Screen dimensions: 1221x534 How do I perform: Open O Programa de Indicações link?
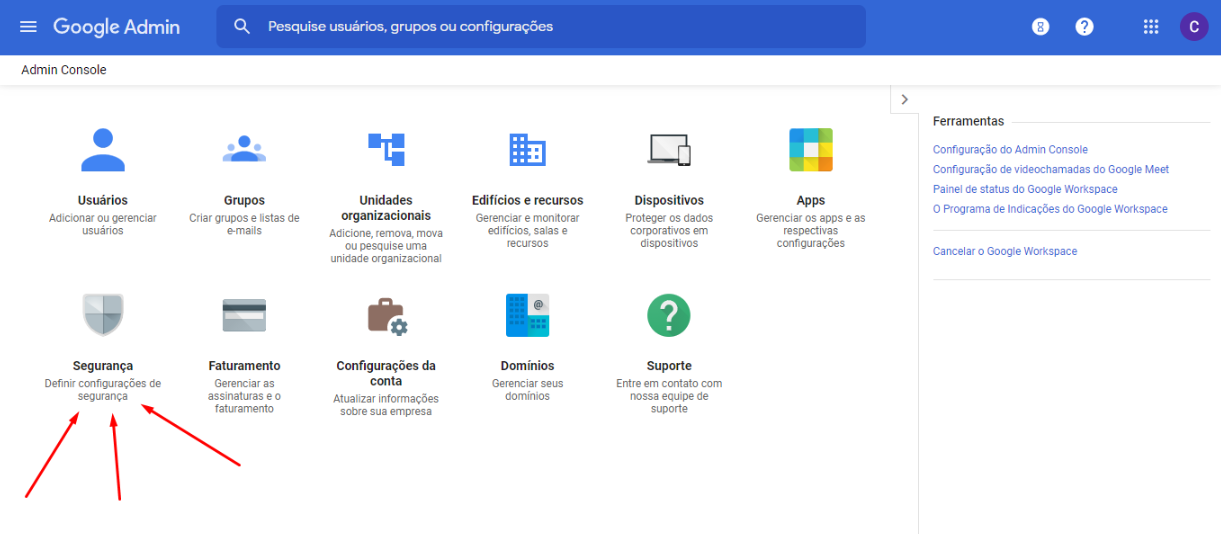[x=1050, y=209]
